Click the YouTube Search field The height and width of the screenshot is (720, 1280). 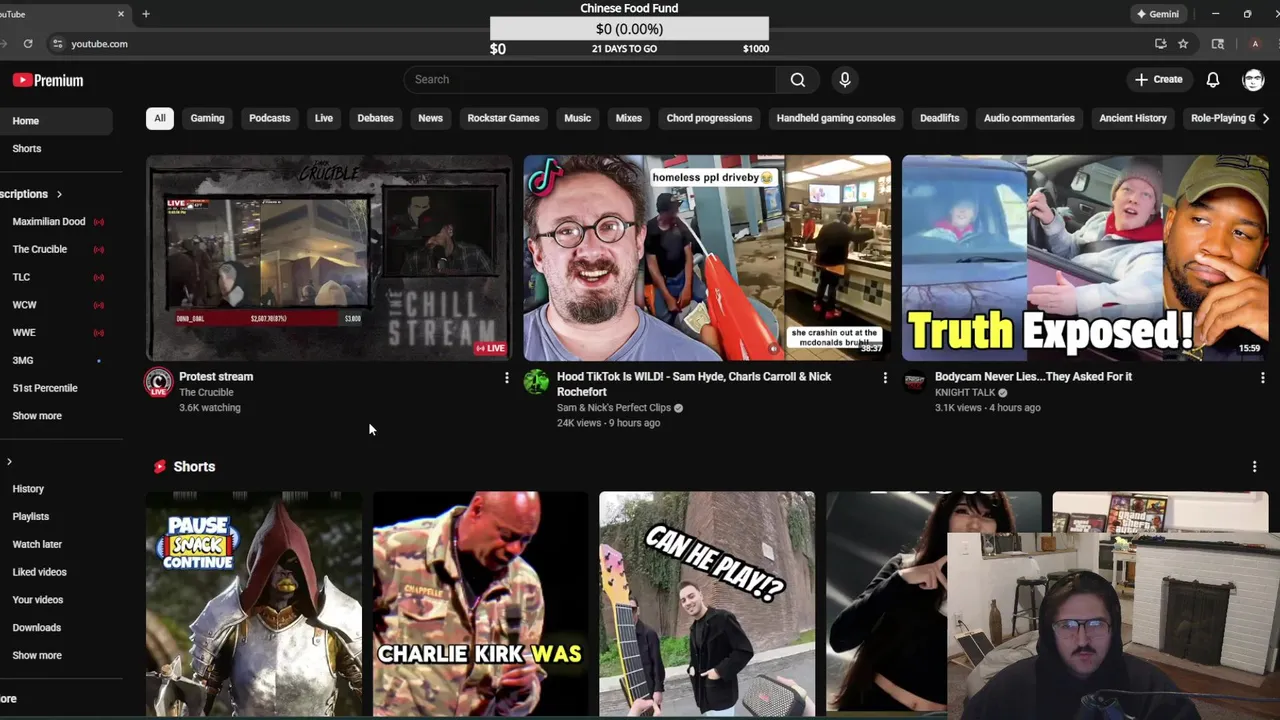[x=590, y=80]
